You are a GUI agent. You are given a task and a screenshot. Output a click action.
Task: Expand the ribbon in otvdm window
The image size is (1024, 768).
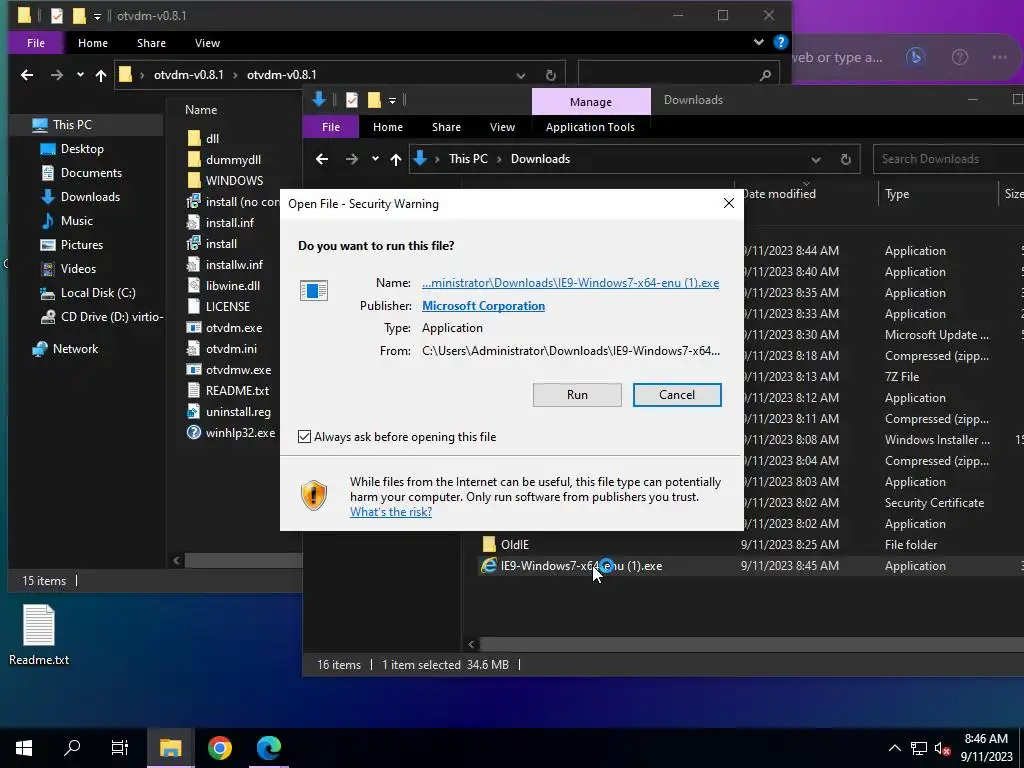[x=758, y=42]
